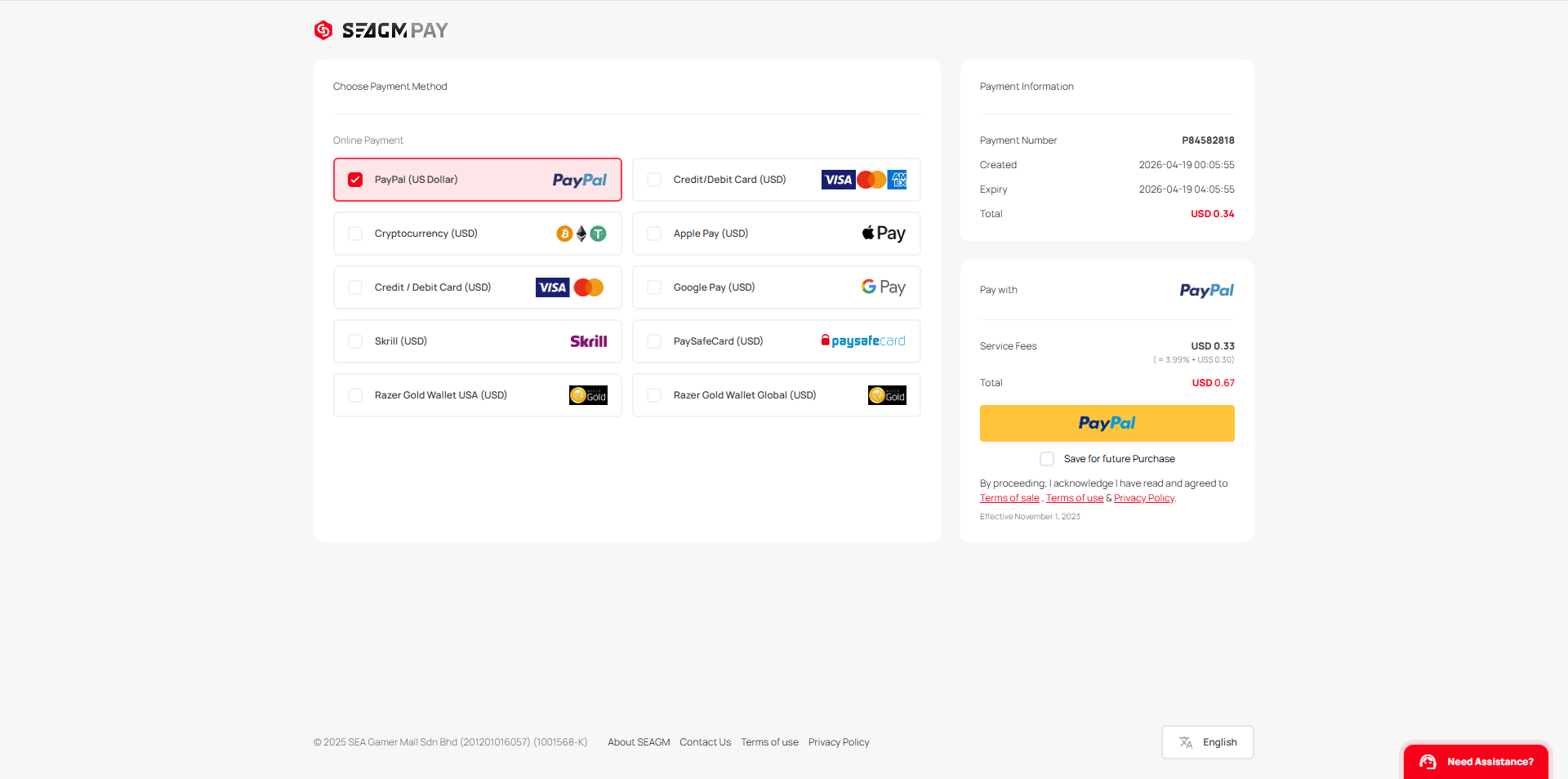Click the created time 2026-04-19 00:05:55

click(x=1187, y=165)
